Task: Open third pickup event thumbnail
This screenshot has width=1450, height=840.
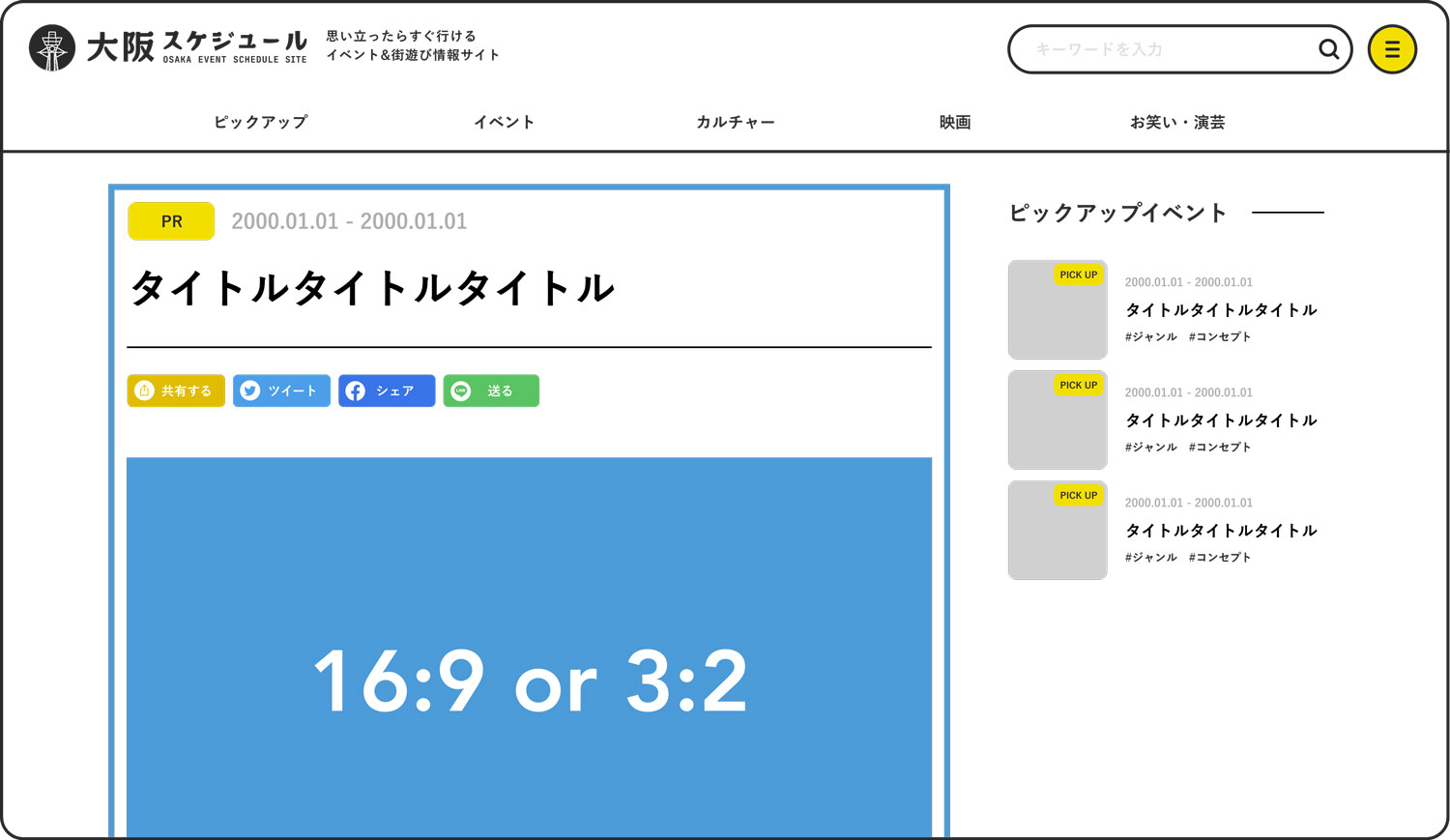Action: point(1058,531)
